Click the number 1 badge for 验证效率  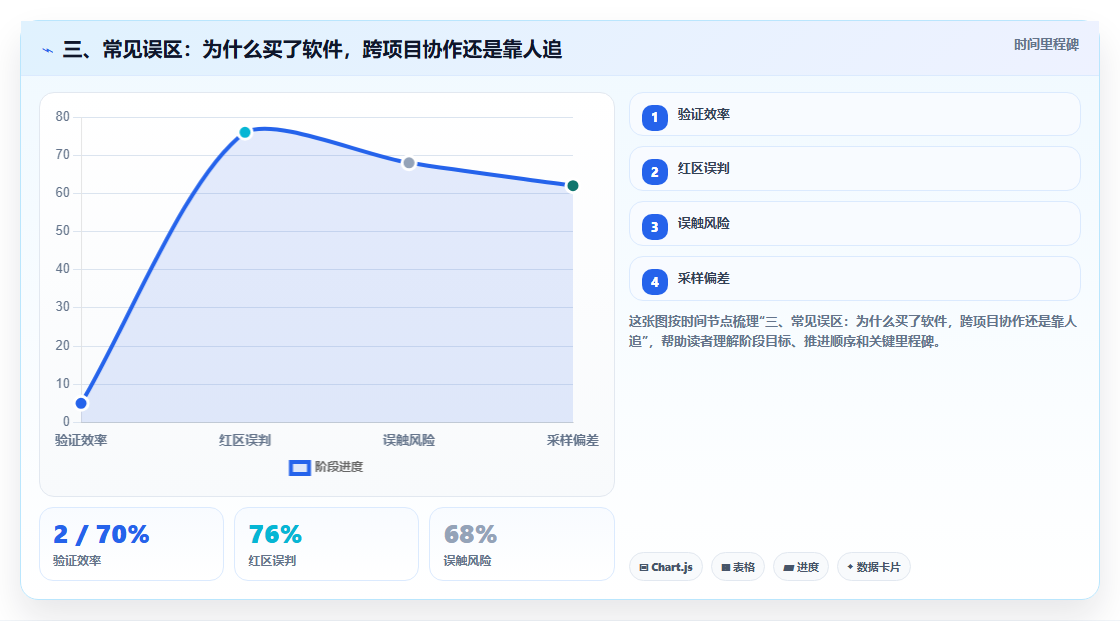click(654, 117)
